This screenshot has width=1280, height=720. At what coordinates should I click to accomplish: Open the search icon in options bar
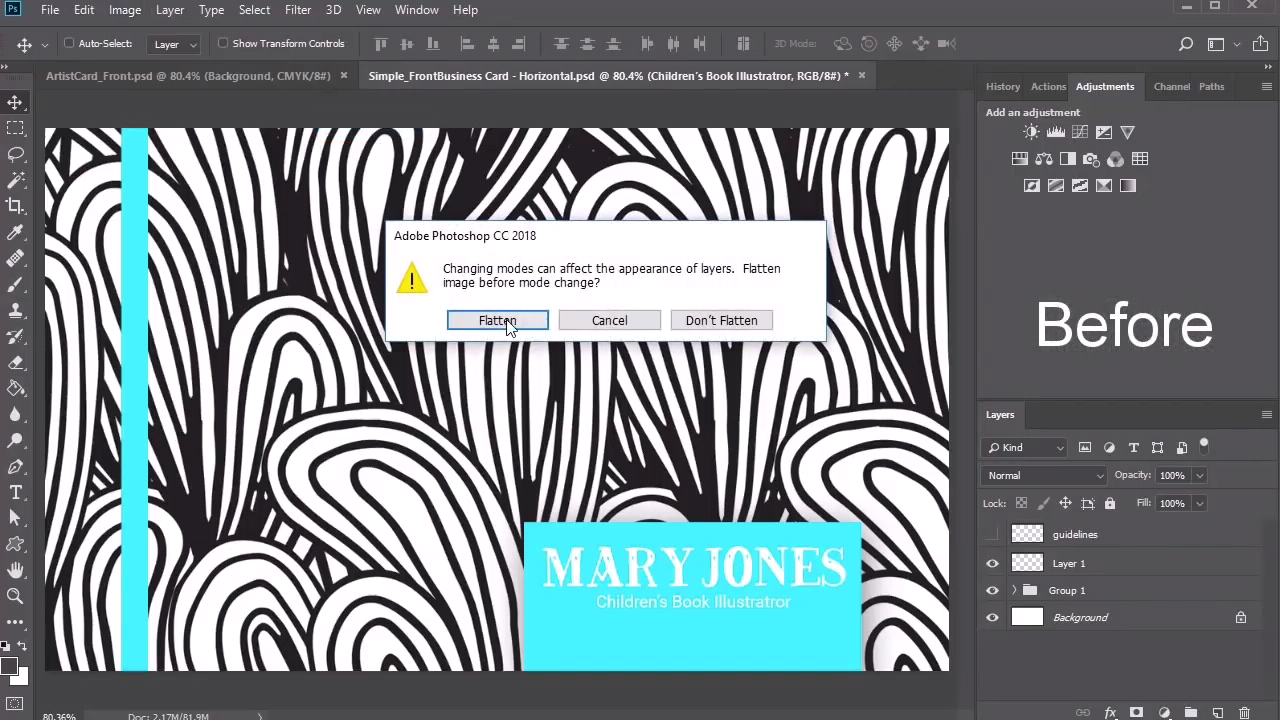[1186, 44]
